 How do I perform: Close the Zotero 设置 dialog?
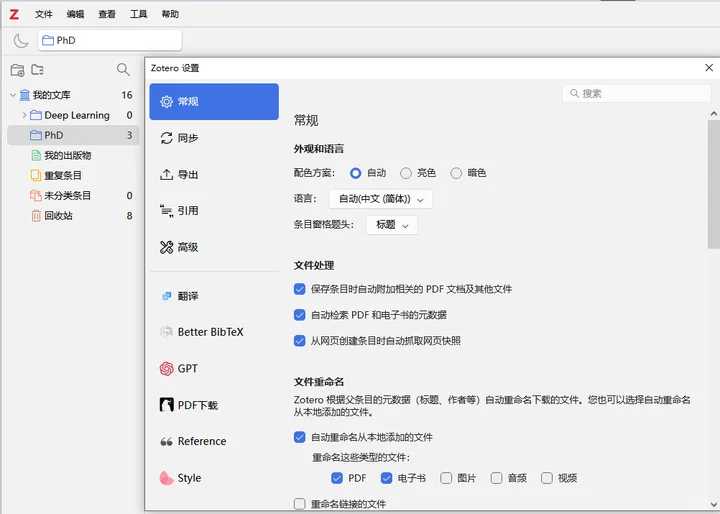tap(709, 68)
